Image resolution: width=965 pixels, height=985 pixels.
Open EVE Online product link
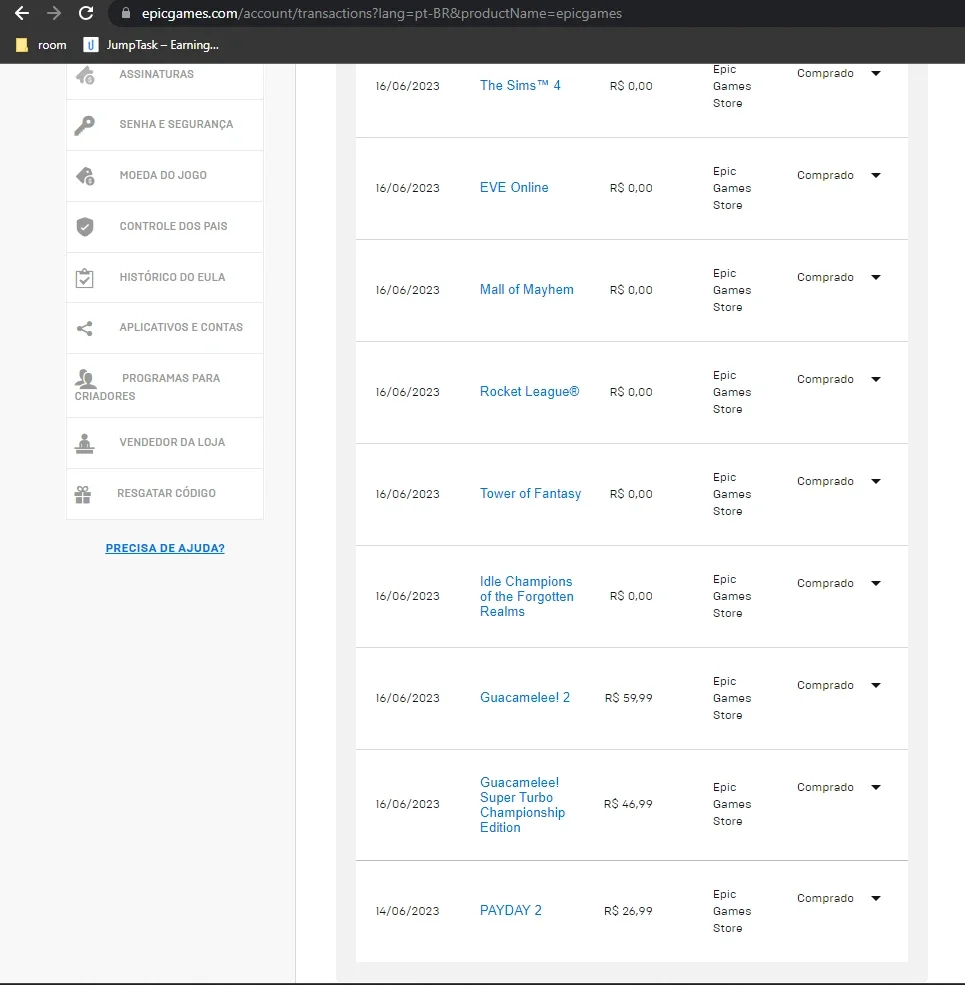(x=514, y=187)
